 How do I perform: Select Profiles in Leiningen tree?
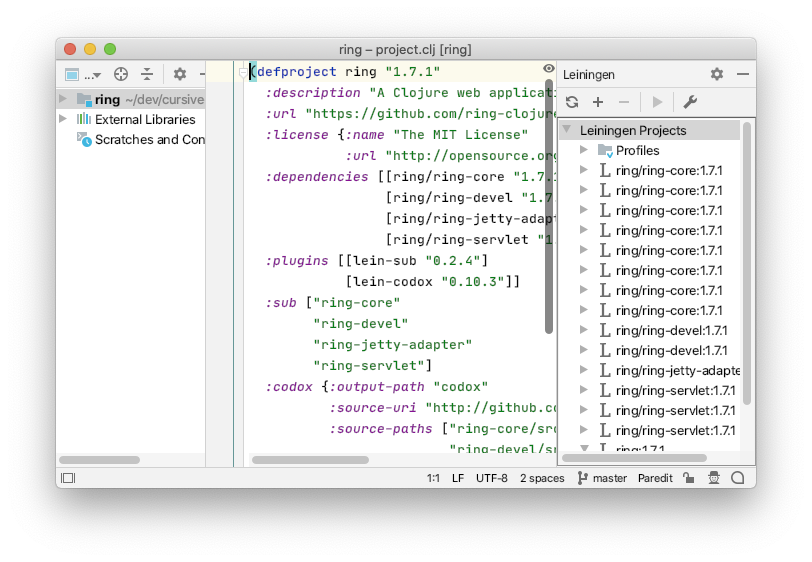coord(637,151)
